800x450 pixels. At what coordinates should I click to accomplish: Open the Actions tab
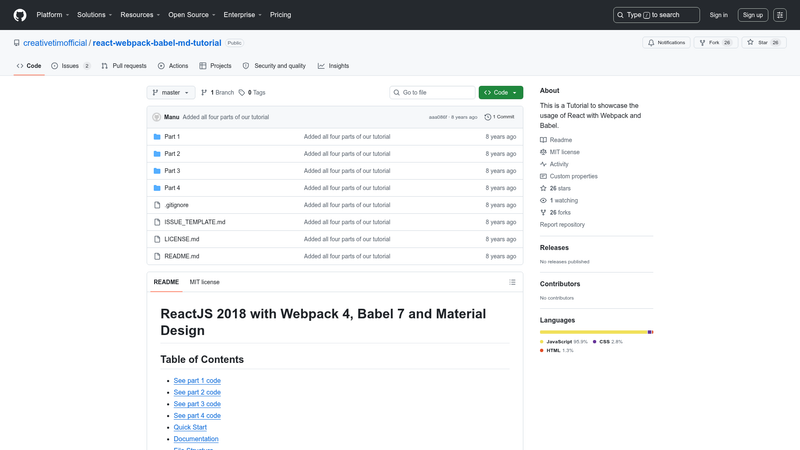coord(173,66)
